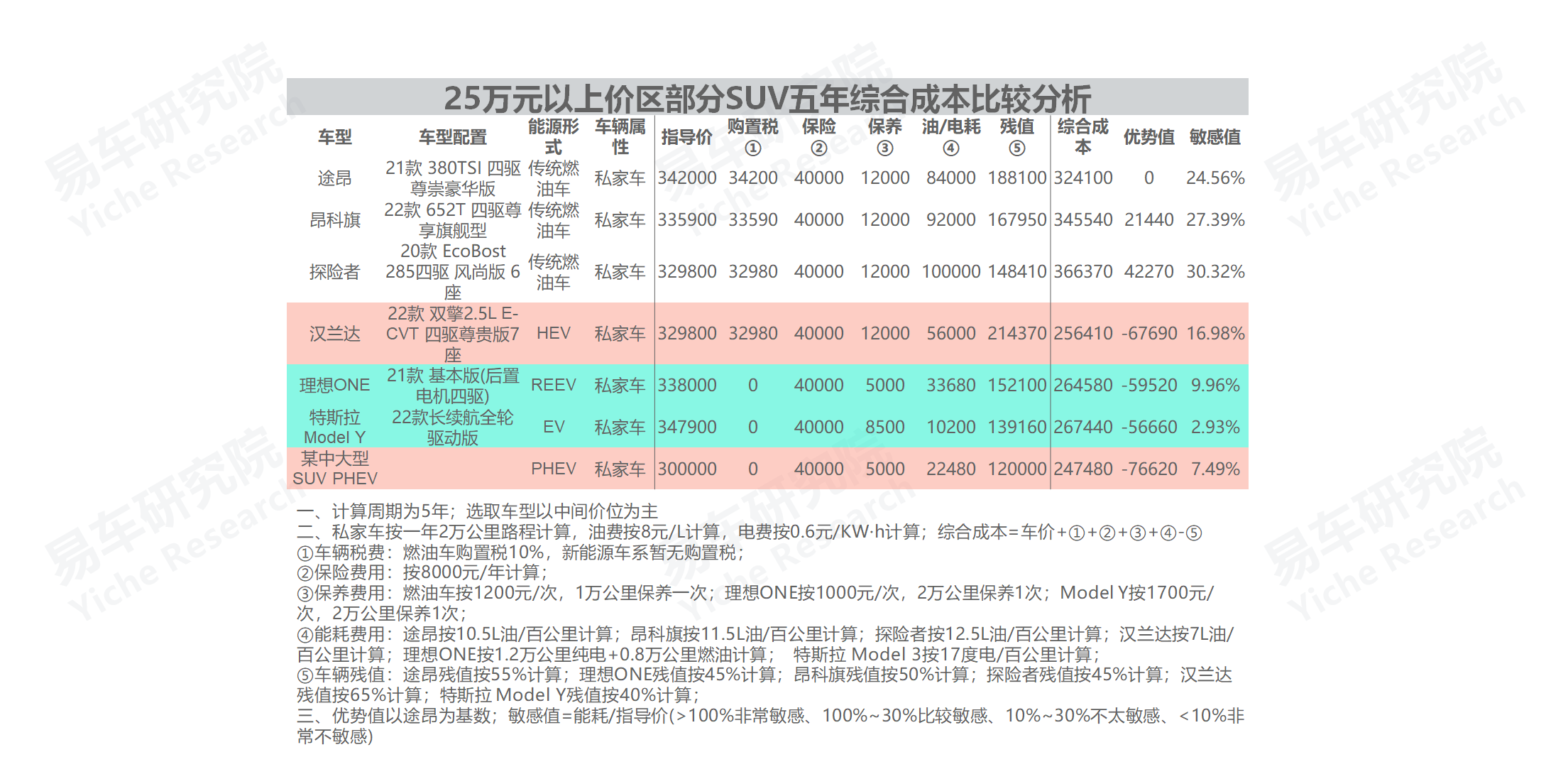Select advantage value "-76620"
This screenshot has width=1568, height=757.
pyautogui.click(x=1149, y=469)
